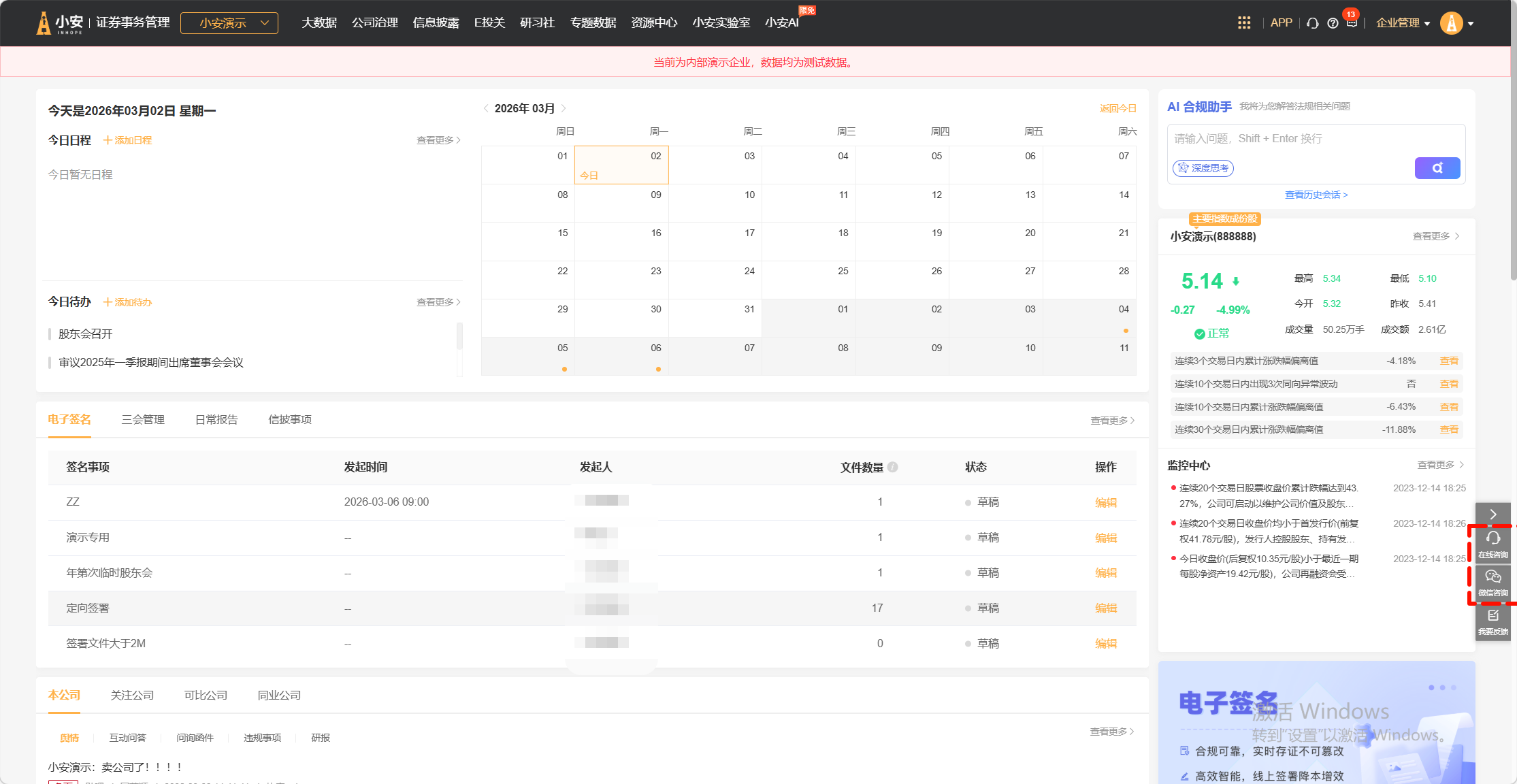Open the 公司治理 top menu item
This screenshot has width=1517, height=784.
click(375, 23)
